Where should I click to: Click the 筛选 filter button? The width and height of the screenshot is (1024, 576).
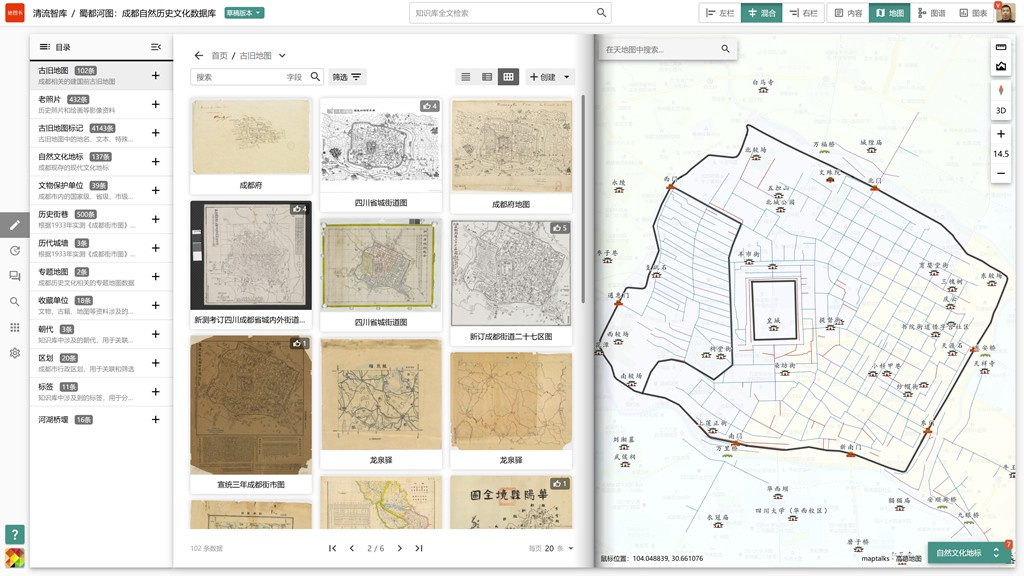coord(347,77)
